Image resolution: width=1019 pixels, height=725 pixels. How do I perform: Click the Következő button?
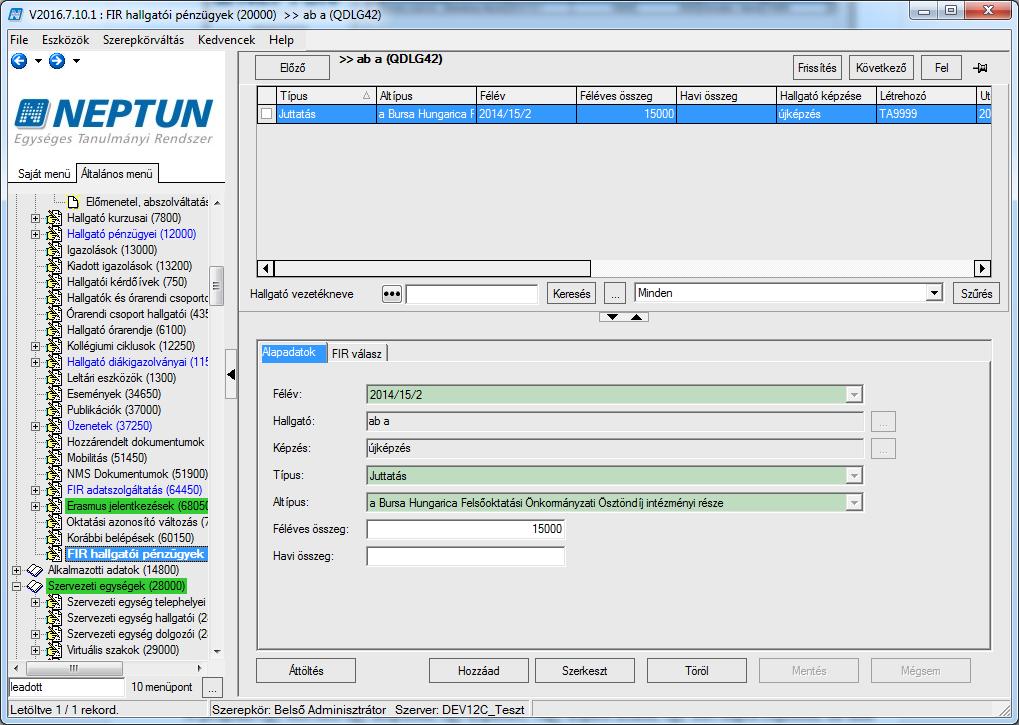[881, 68]
